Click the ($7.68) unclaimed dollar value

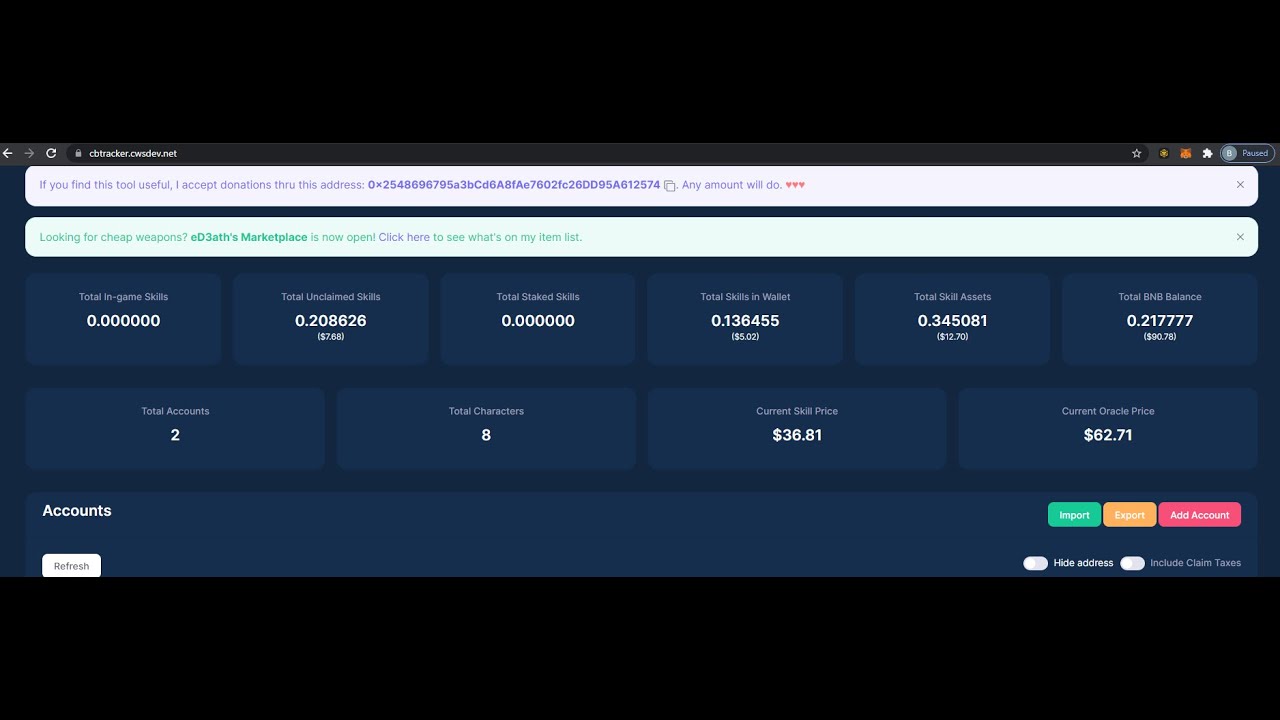330,337
